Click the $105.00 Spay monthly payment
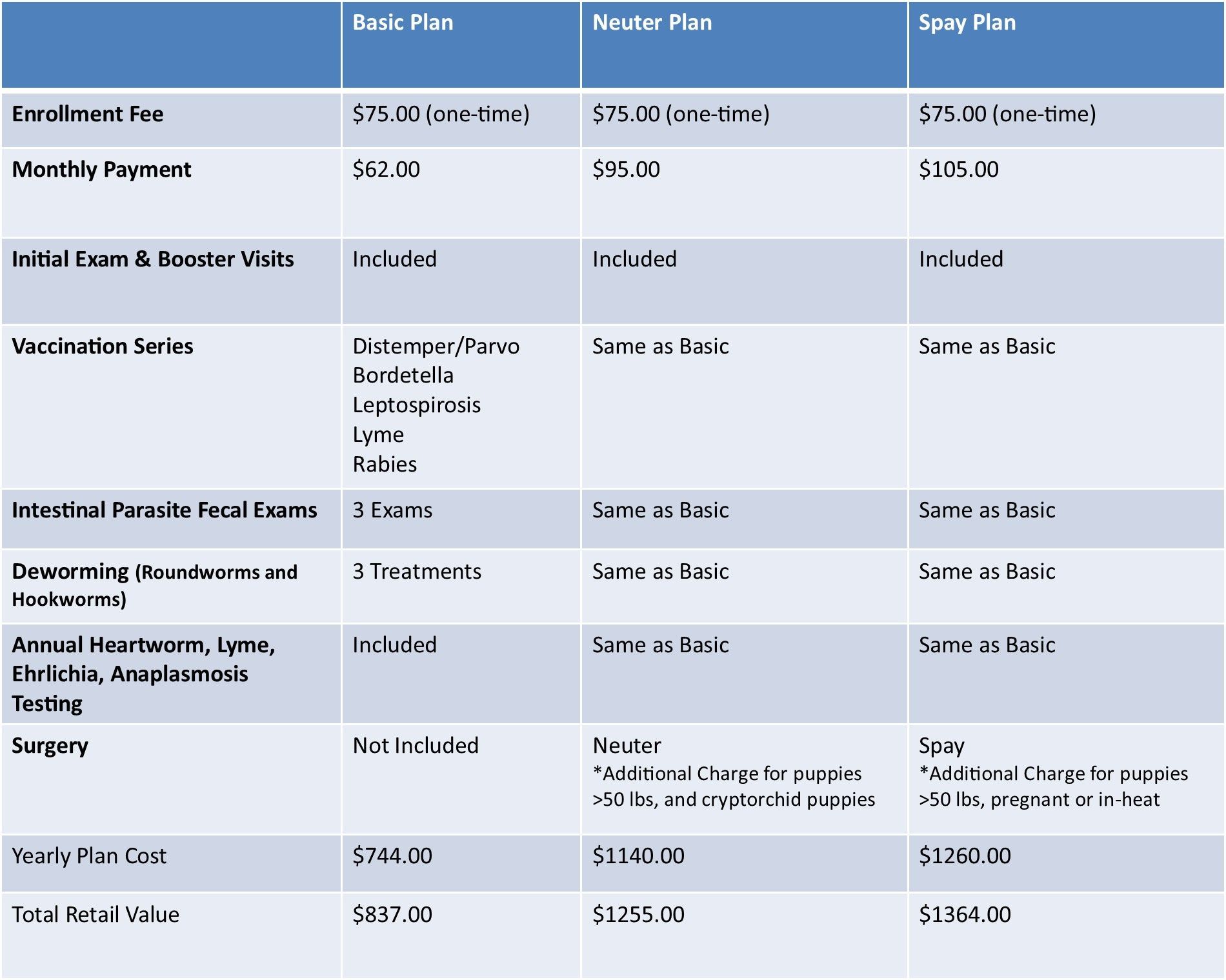Screen dimensions: 1226x980 coord(958,170)
